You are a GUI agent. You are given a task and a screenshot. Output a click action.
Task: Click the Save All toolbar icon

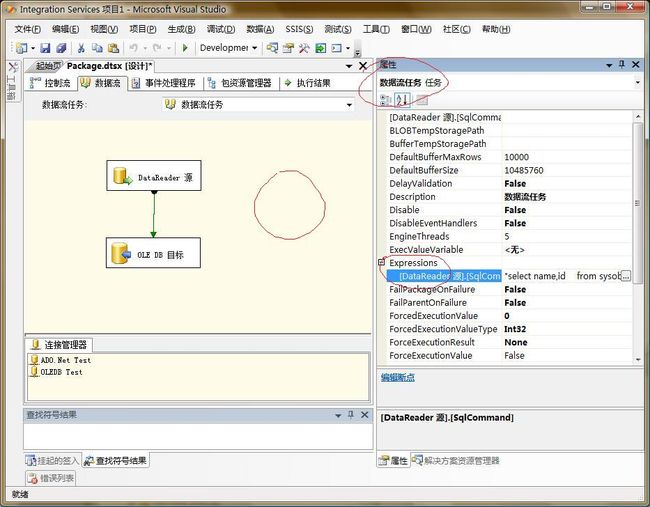point(61,48)
